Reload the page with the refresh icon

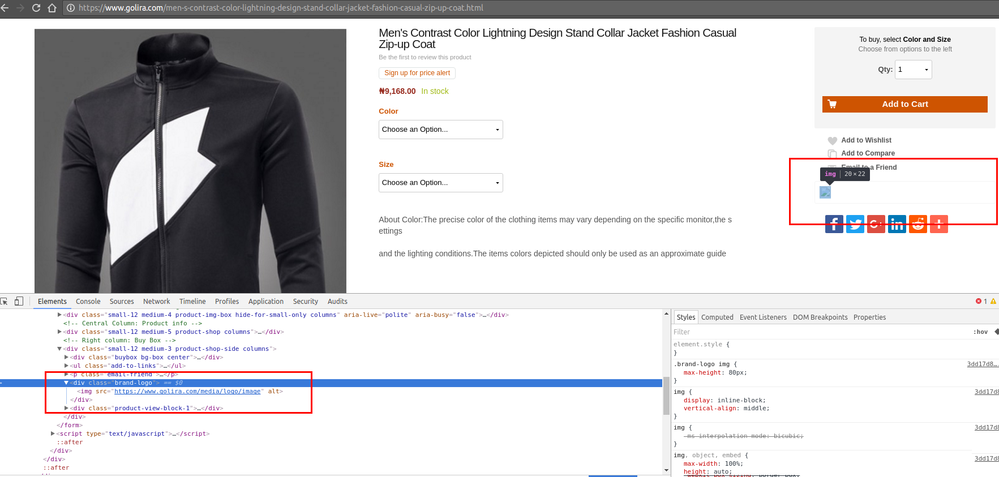[36, 8]
